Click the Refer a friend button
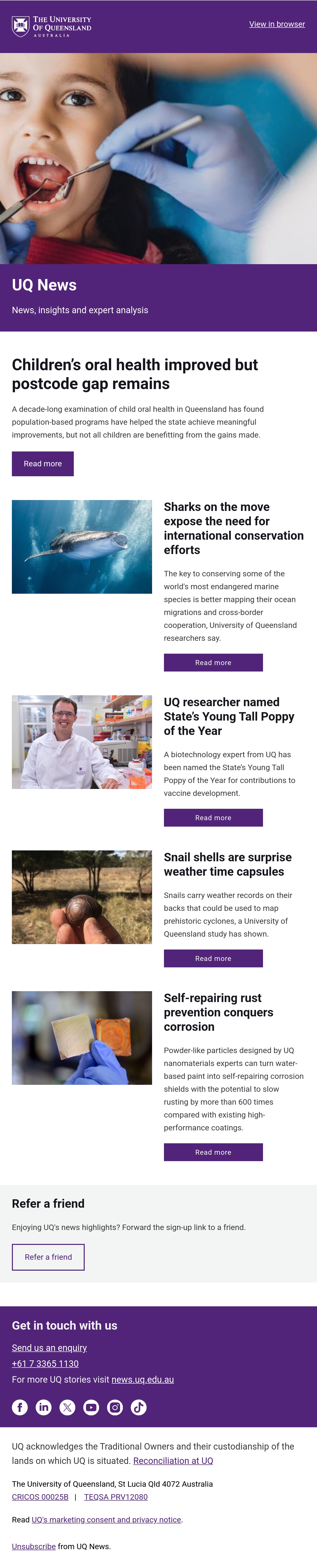 48,1257
